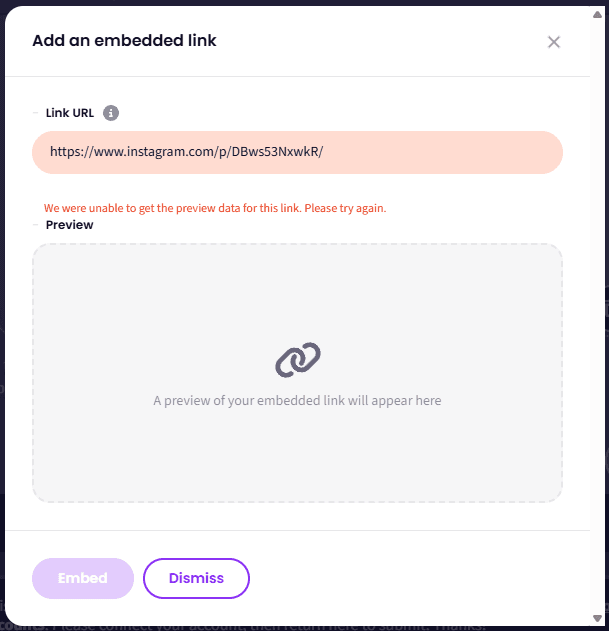609x631 pixels.
Task: Focus the Instagram link URL field
Action: 297,152
